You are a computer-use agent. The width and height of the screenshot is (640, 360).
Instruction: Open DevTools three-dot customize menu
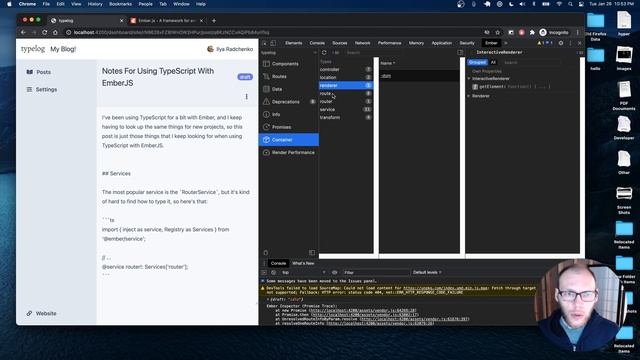pyautogui.click(x=571, y=43)
